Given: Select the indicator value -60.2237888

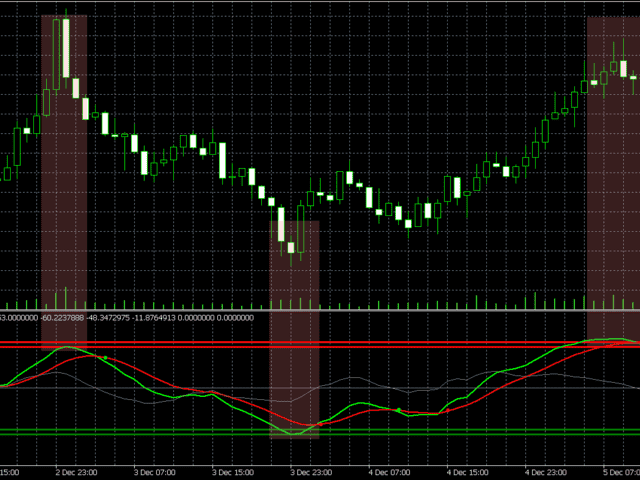Looking at the screenshot, I should (x=63, y=318).
